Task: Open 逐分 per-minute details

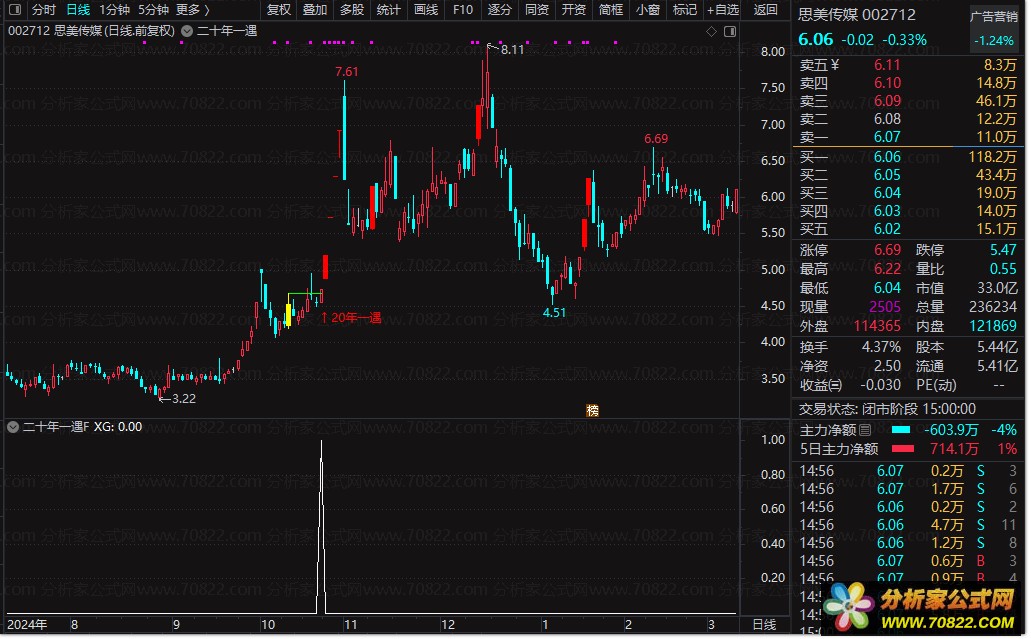Action: [x=500, y=10]
